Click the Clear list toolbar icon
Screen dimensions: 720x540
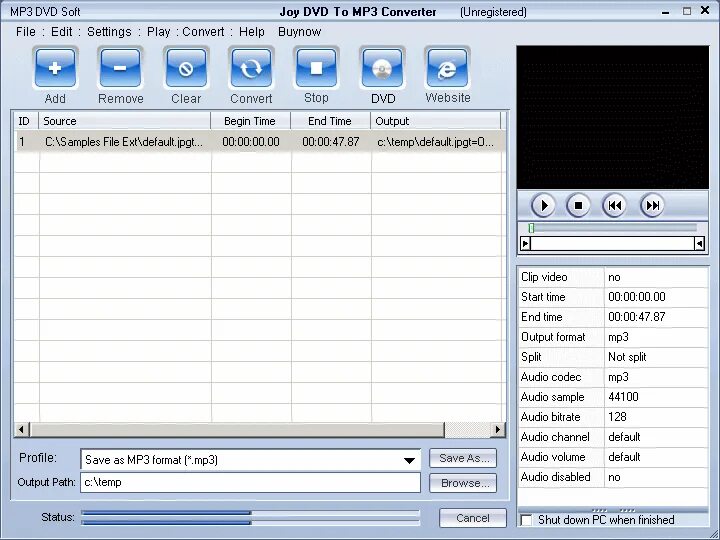click(186, 68)
